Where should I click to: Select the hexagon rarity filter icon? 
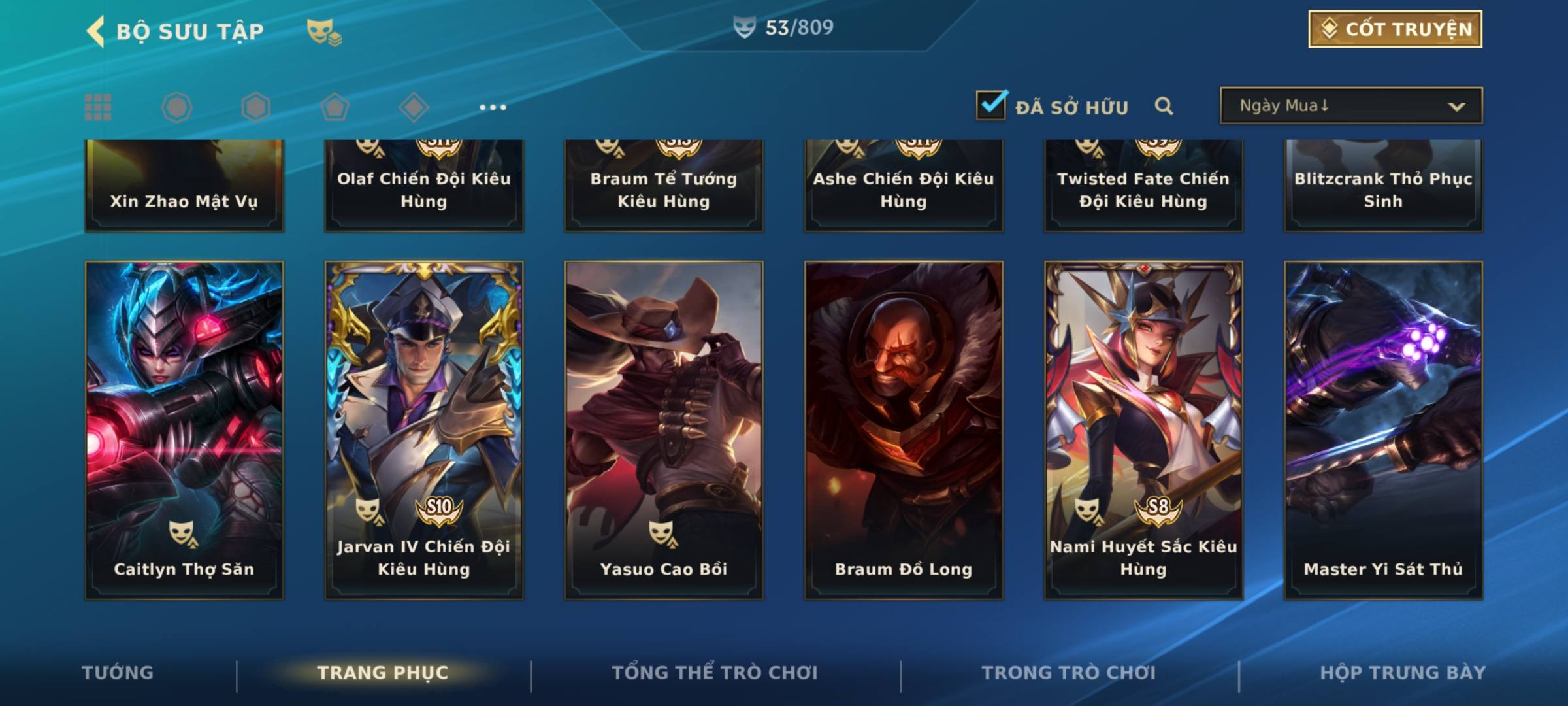(x=255, y=107)
